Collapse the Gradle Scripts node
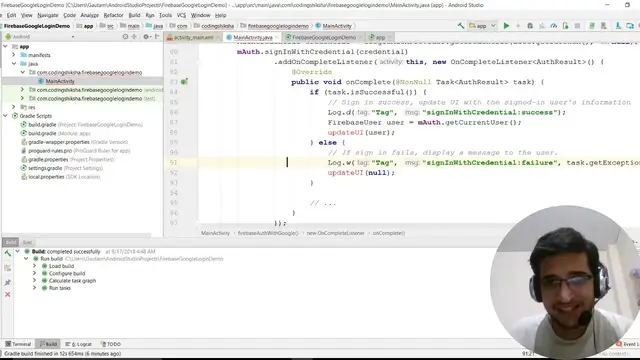640x360 pixels. pos(5,116)
